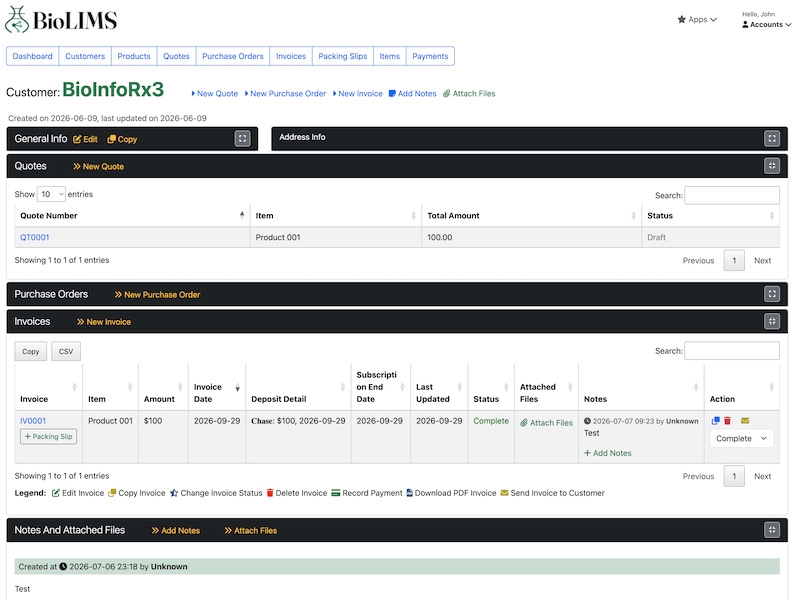Viewport: 795px width, 600px height.
Task: Open the Show entries count dropdown
Action: click(51, 194)
